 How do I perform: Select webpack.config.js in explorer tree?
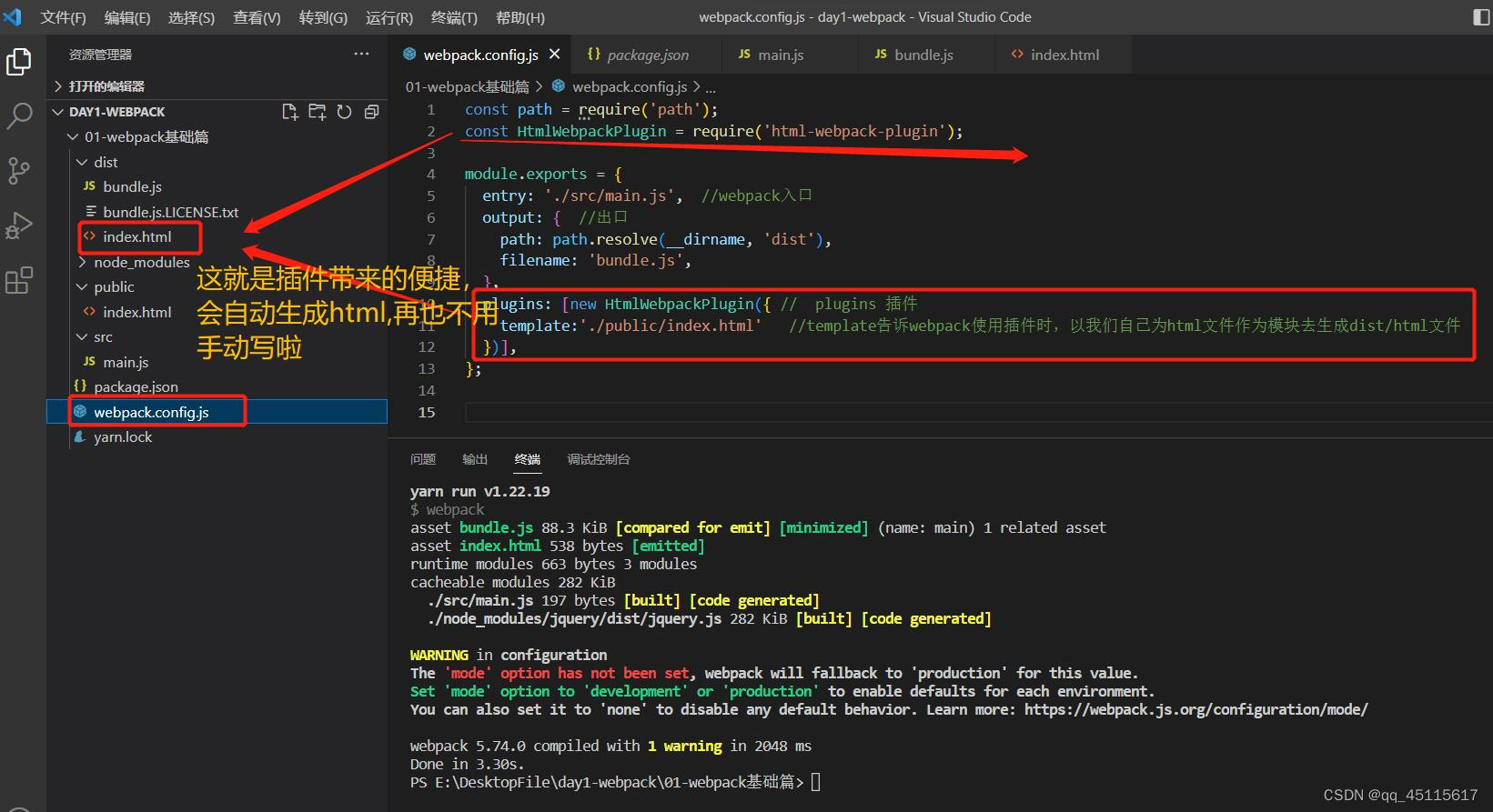pyautogui.click(x=151, y=412)
